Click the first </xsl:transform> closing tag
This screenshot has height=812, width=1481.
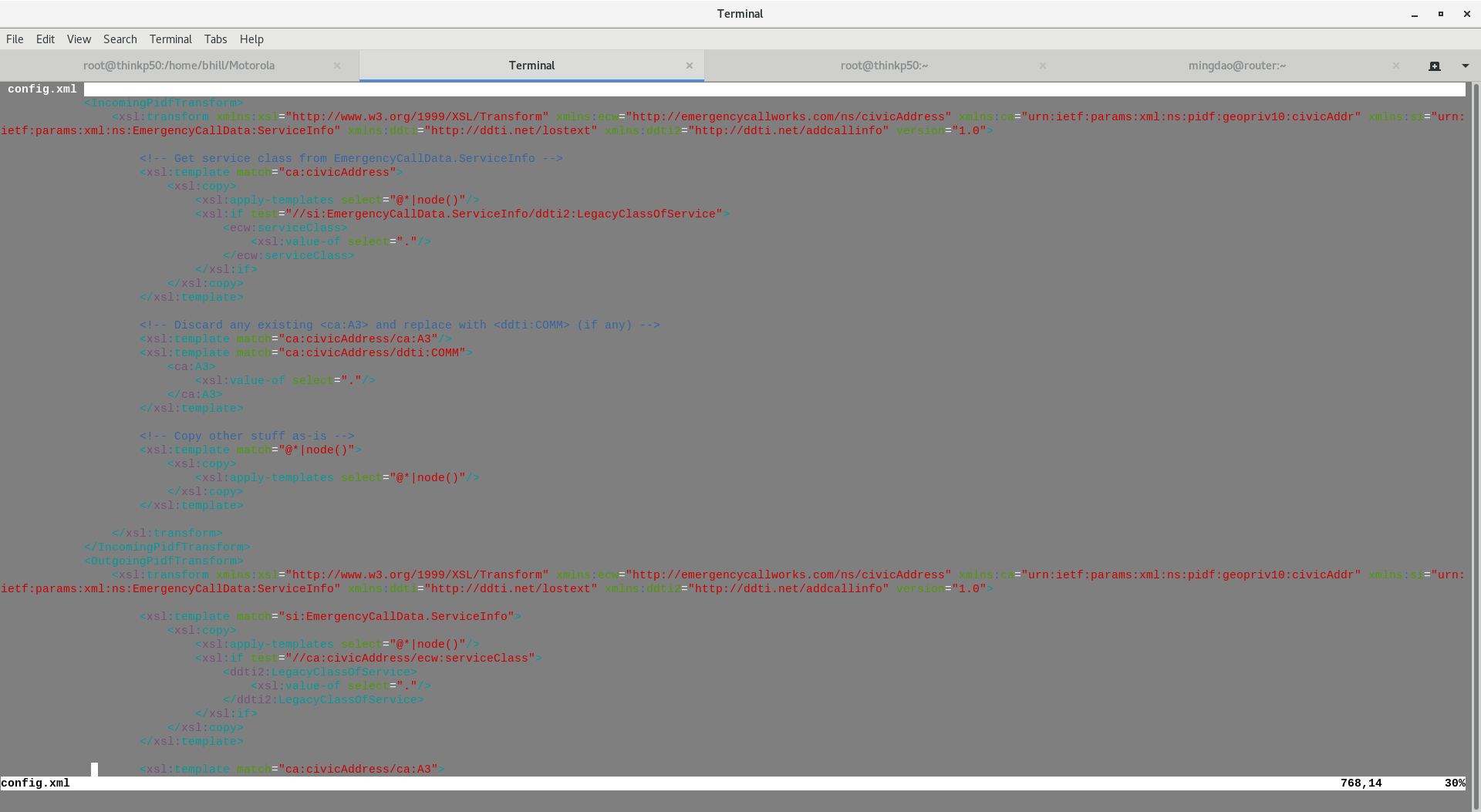coord(167,534)
